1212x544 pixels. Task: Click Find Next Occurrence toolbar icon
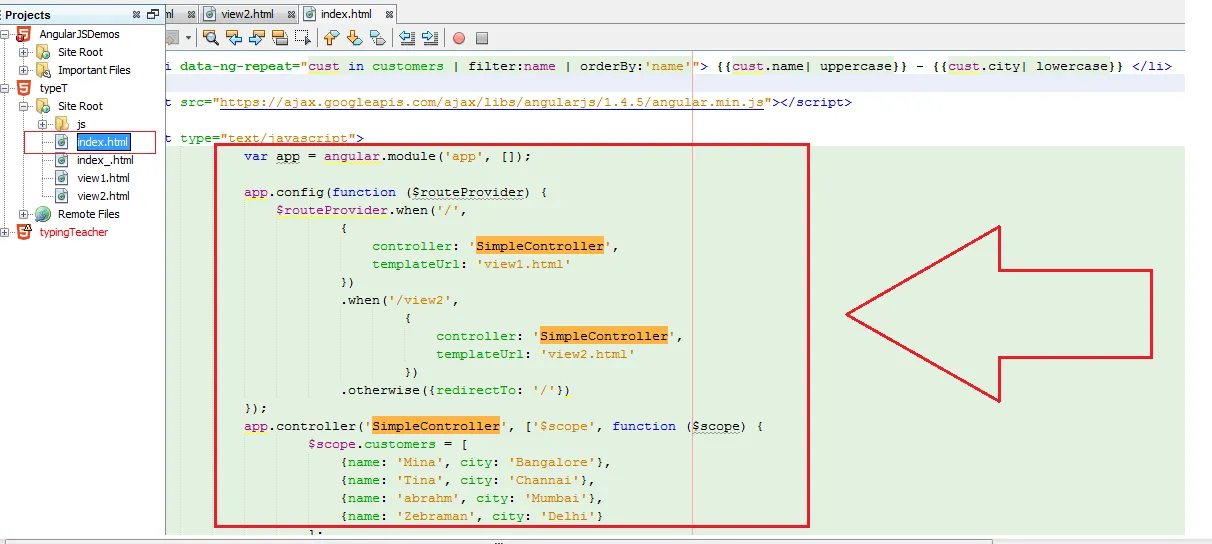tap(257, 38)
